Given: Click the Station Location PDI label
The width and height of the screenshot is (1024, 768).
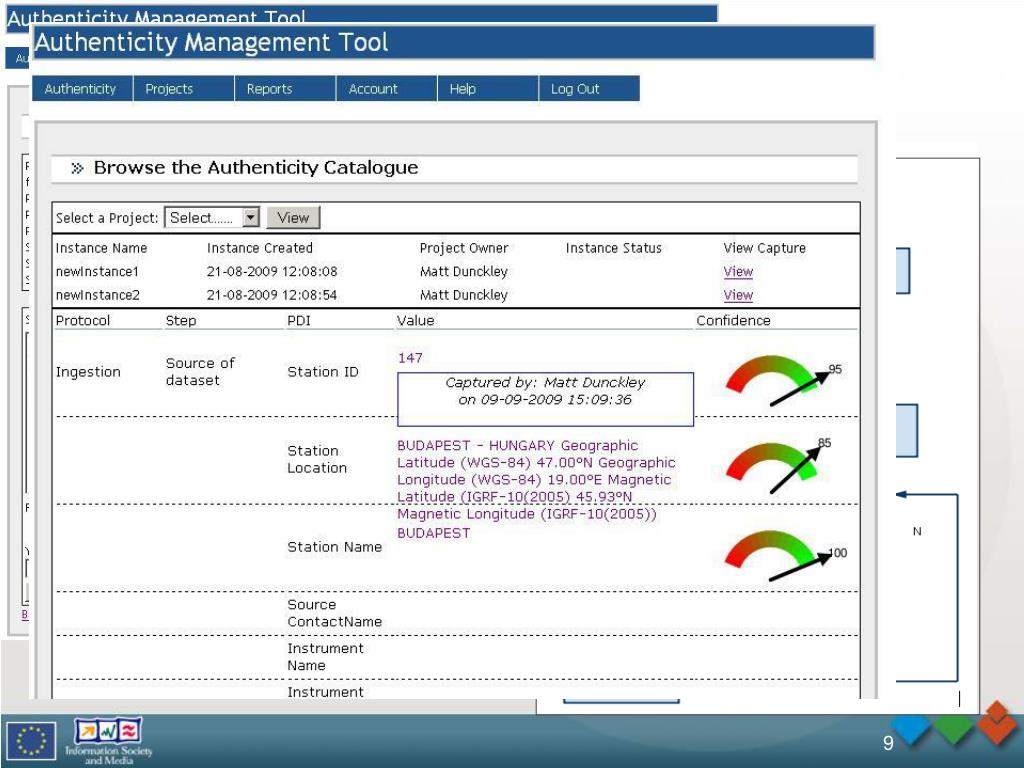Looking at the screenshot, I should tap(317, 459).
